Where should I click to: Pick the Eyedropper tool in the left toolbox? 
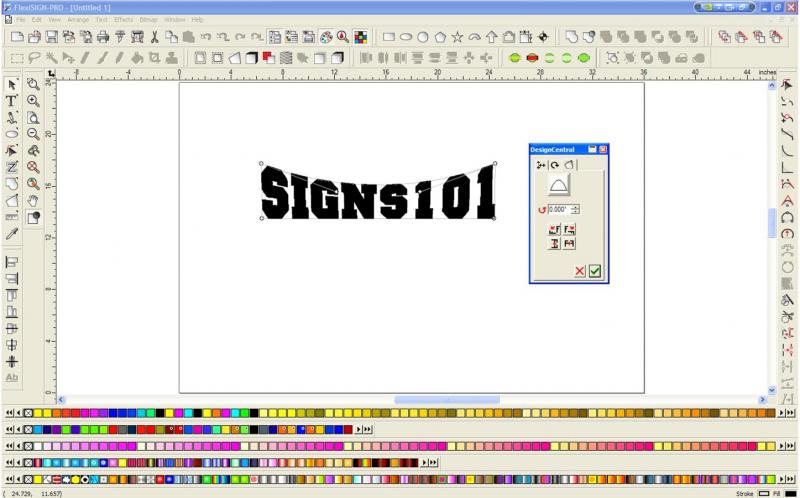(12, 234)
